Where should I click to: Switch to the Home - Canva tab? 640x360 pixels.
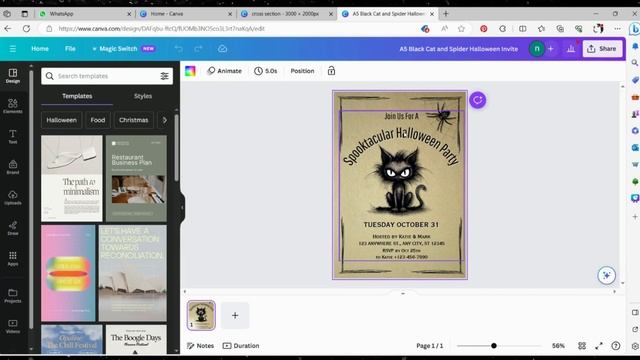coord(186,13)
